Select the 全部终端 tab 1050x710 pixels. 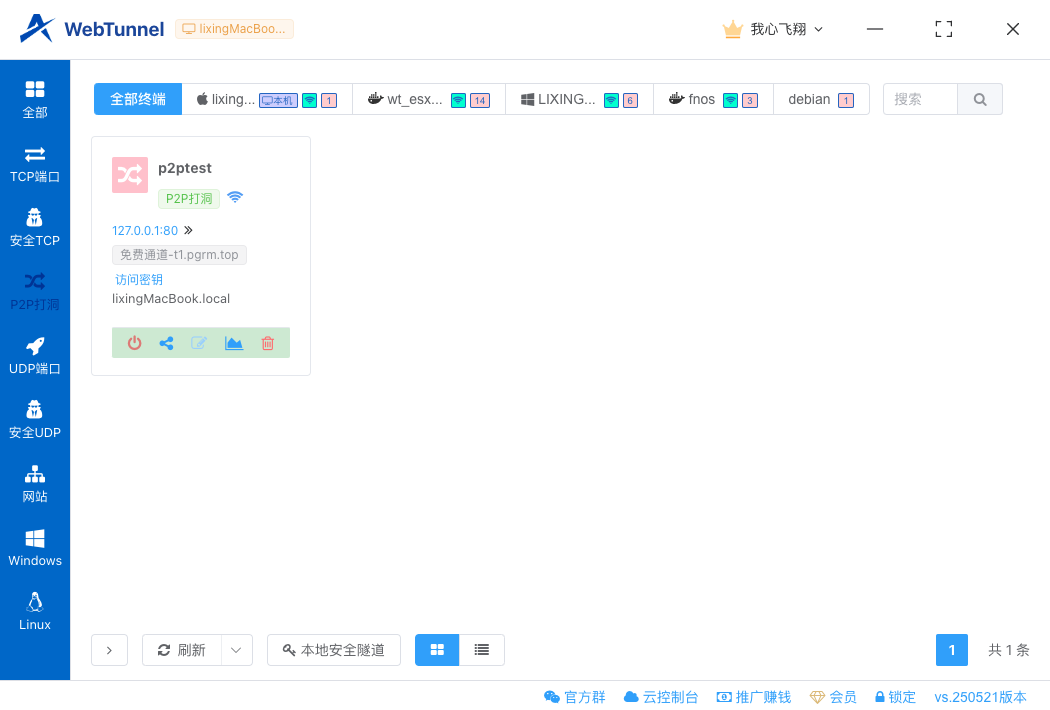click(x=138, y=99)
